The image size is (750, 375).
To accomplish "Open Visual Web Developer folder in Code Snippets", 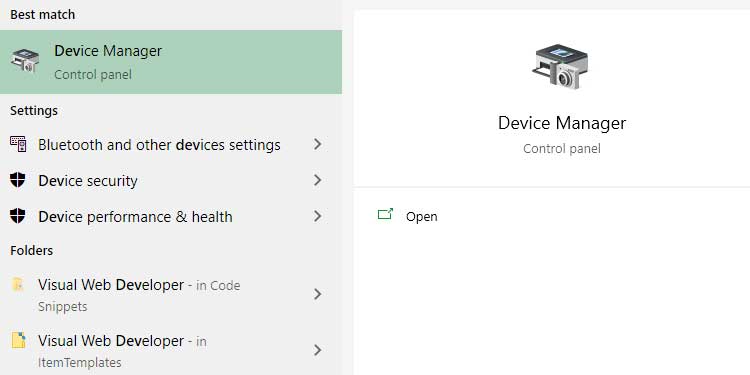I will pos(171,295).
